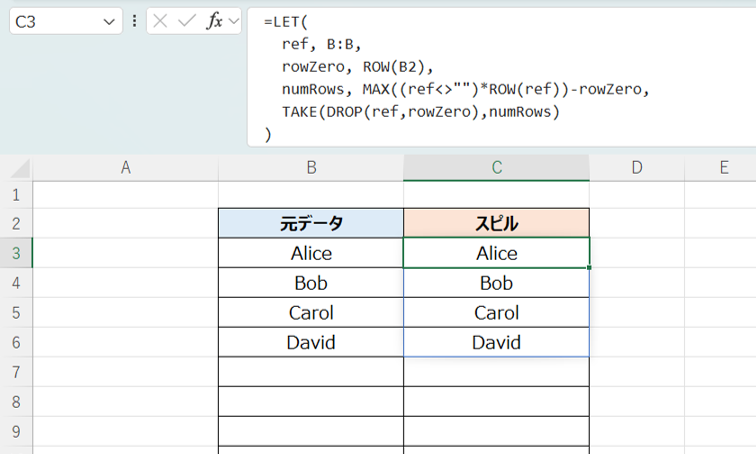Image resolution: width=756 pixels, height=454 pixels.
Task: Click the スピル header cell
Action: pyautogui.click(x=497, y=224)
